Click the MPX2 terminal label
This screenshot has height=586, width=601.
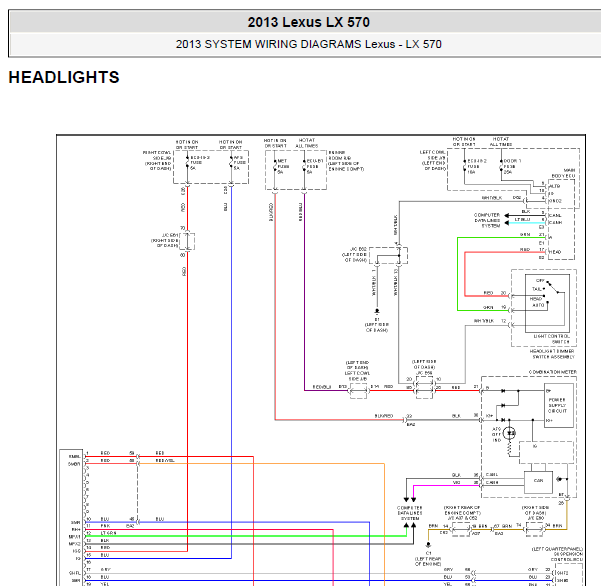point(74,544)
